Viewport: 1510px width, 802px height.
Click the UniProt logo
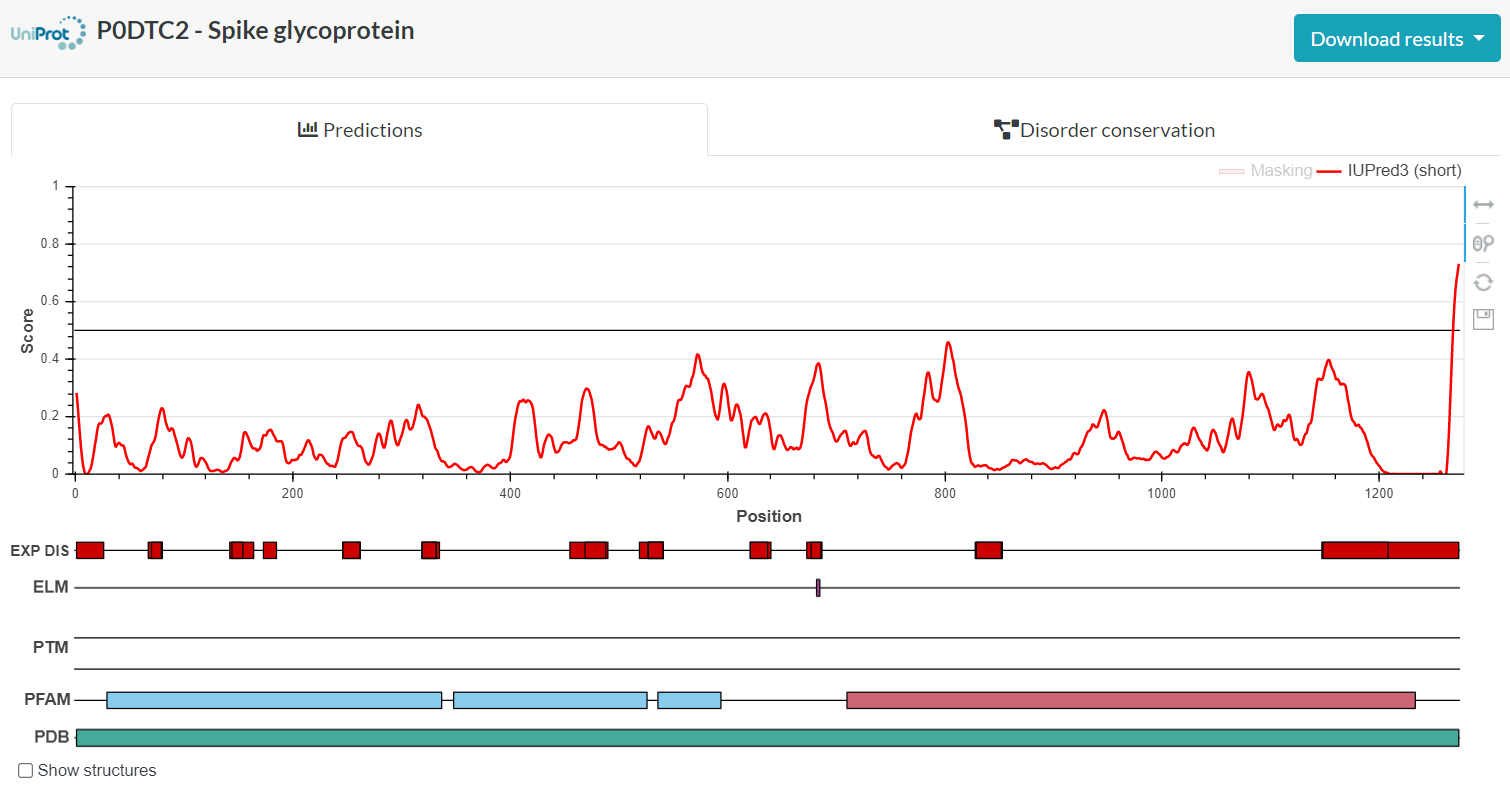(48, 32)
